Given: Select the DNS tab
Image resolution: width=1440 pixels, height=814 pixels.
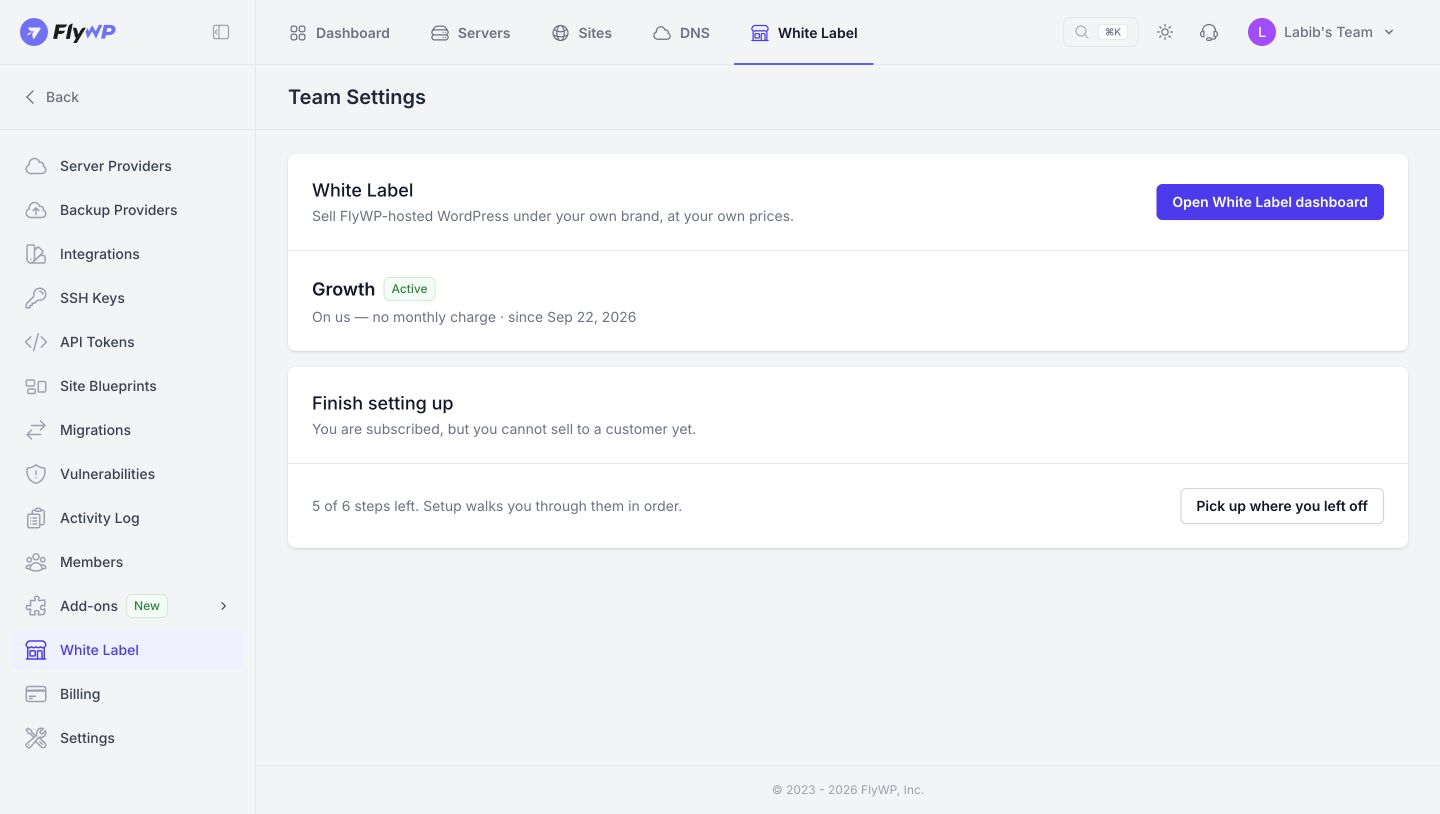Looking at the screenshot, I should [x=681, y=33].
